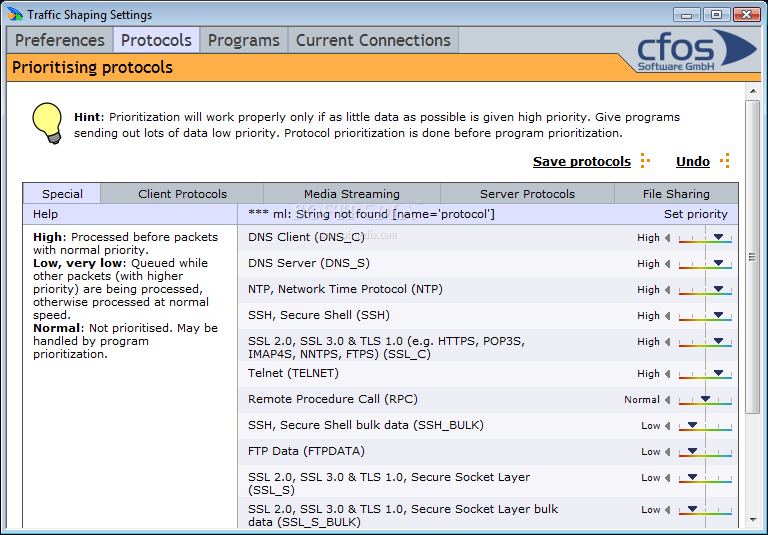Open the Programs tab
Viewport: 768px width, 535px height.
coord(243,40)
